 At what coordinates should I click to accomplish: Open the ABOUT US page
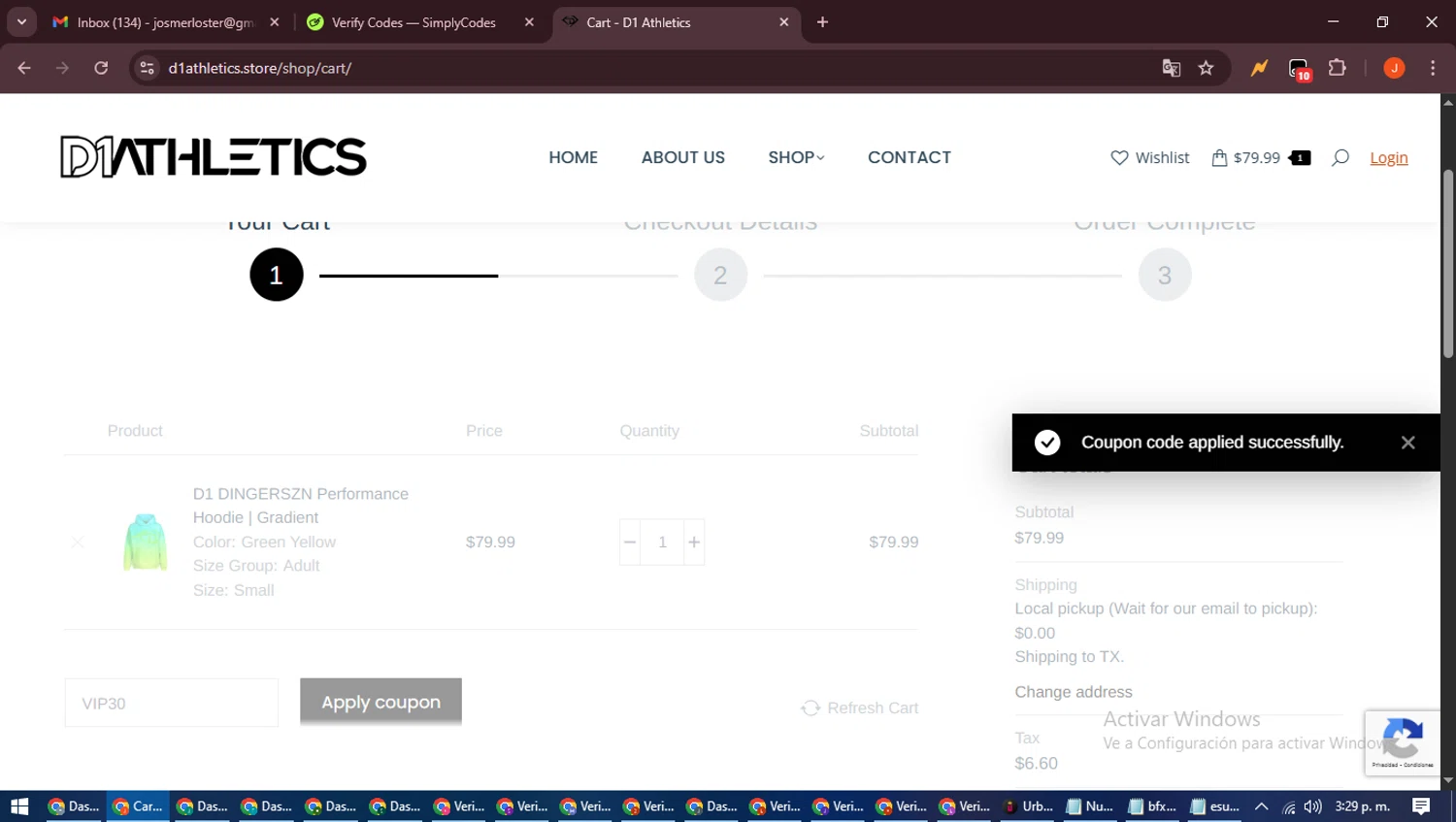pos(682,157)
